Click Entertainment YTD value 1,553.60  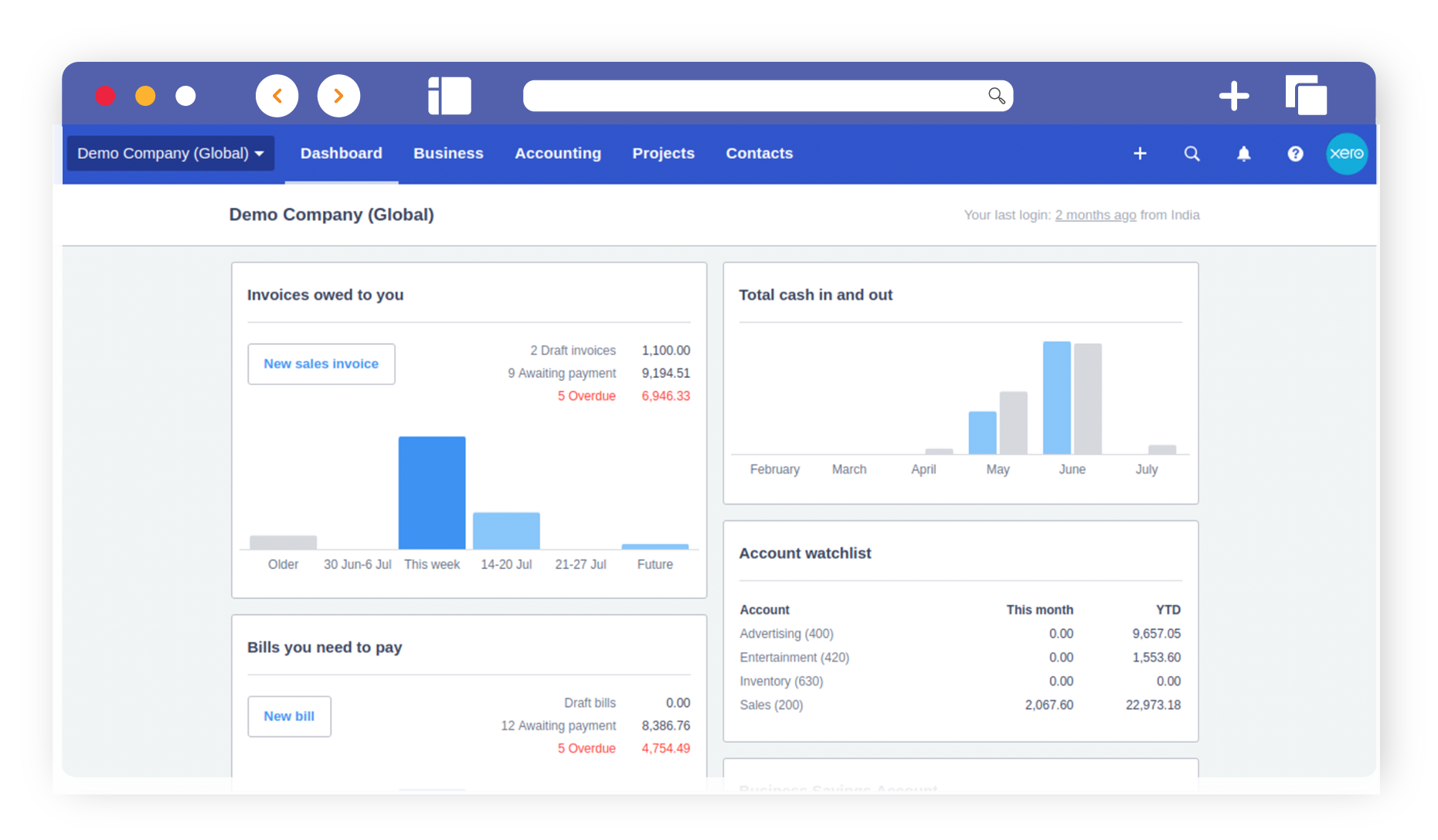1156,658
